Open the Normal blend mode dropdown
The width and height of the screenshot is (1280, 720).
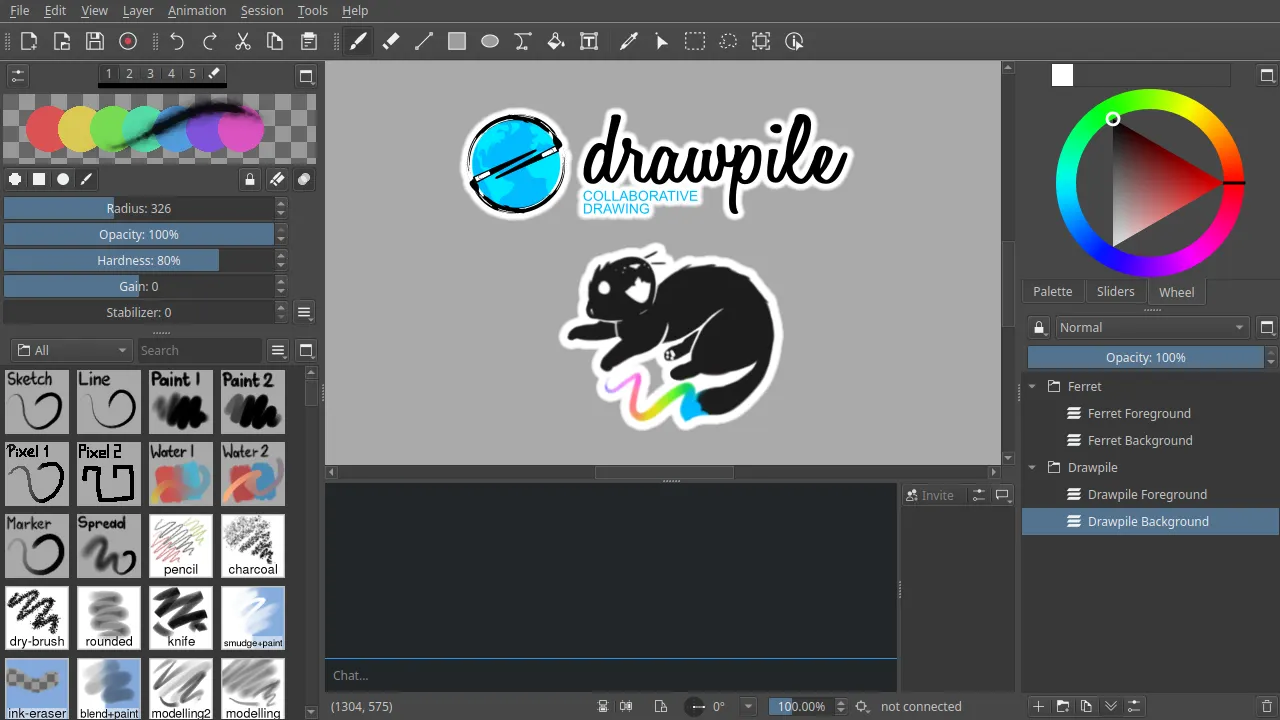pos(1152,327)
